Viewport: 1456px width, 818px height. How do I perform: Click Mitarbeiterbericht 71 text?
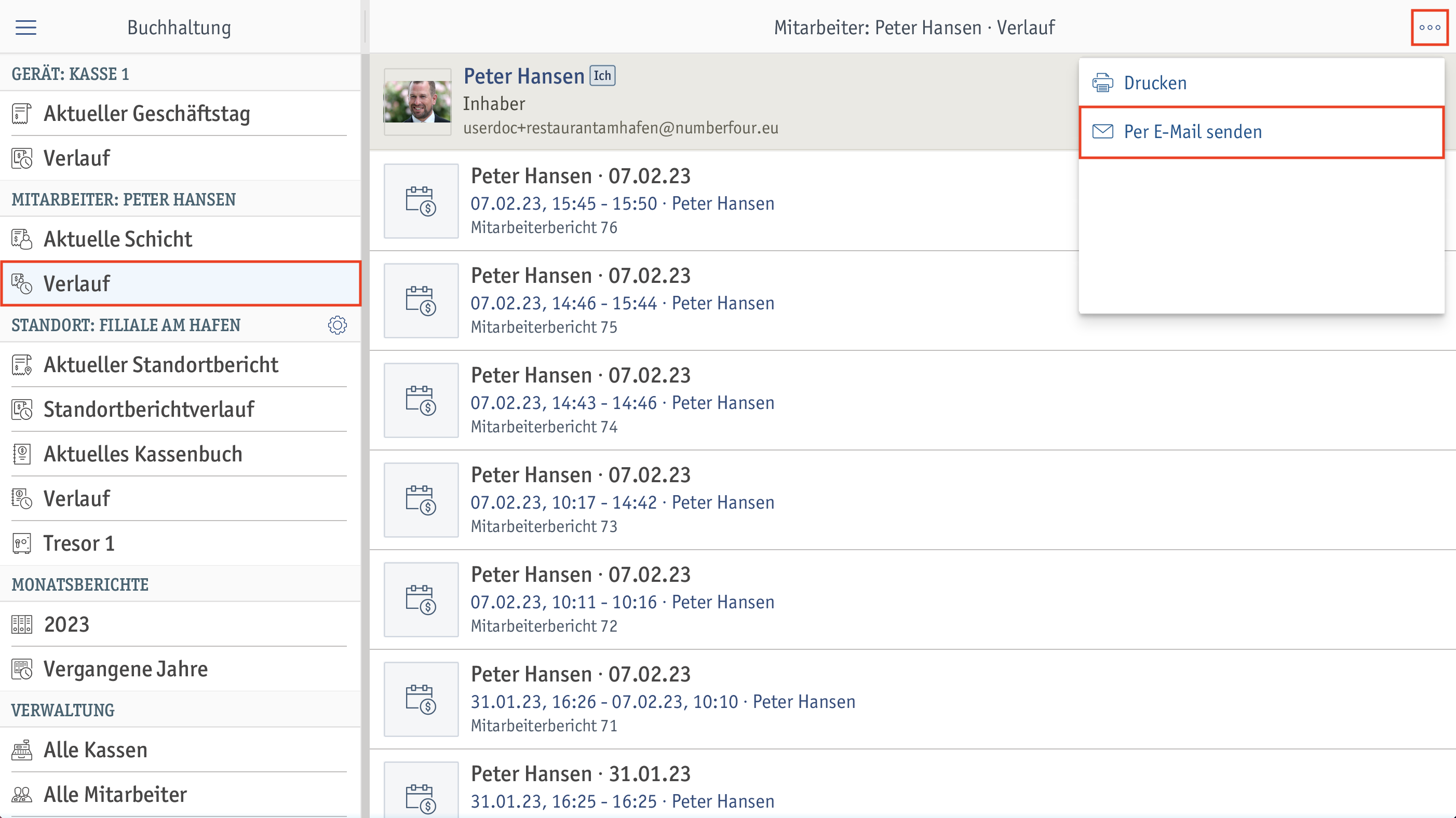point(544,726)
